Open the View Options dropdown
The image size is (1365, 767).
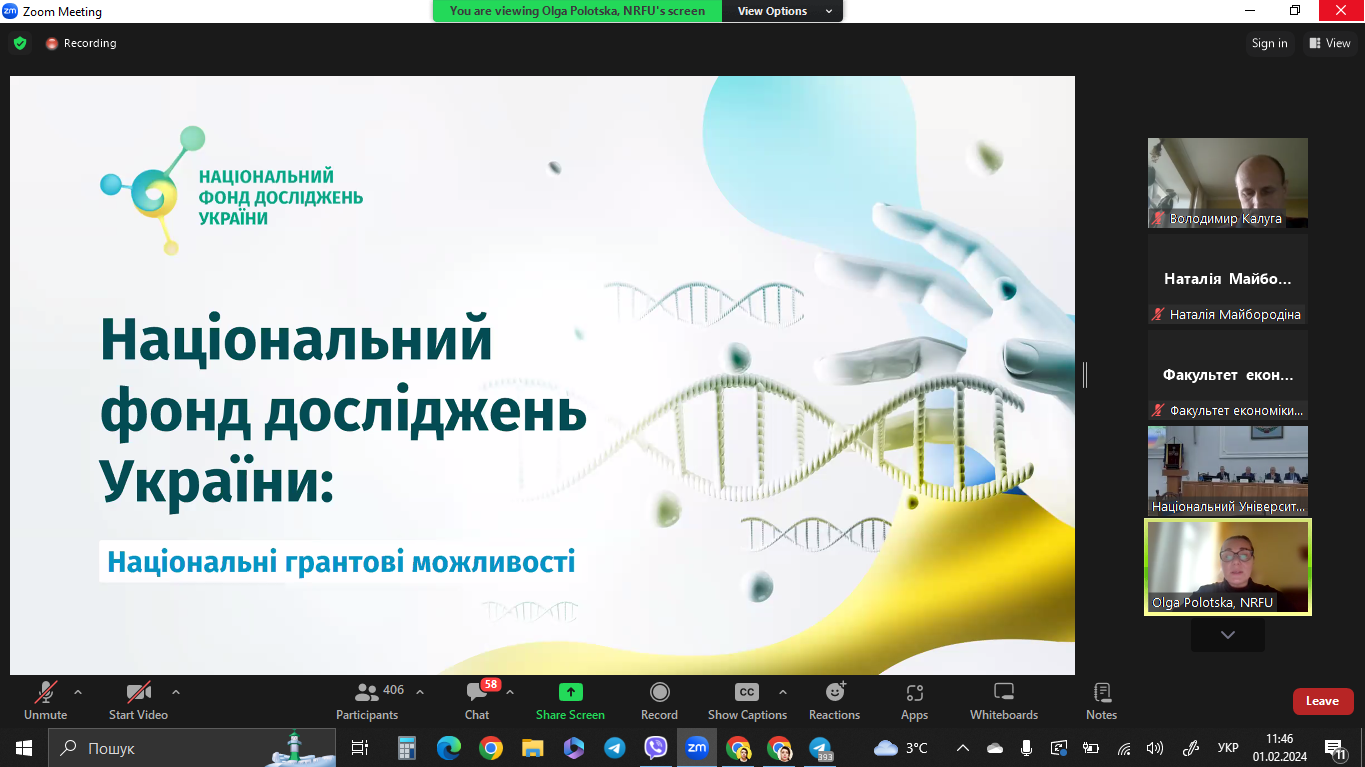(x=783, y=11)
